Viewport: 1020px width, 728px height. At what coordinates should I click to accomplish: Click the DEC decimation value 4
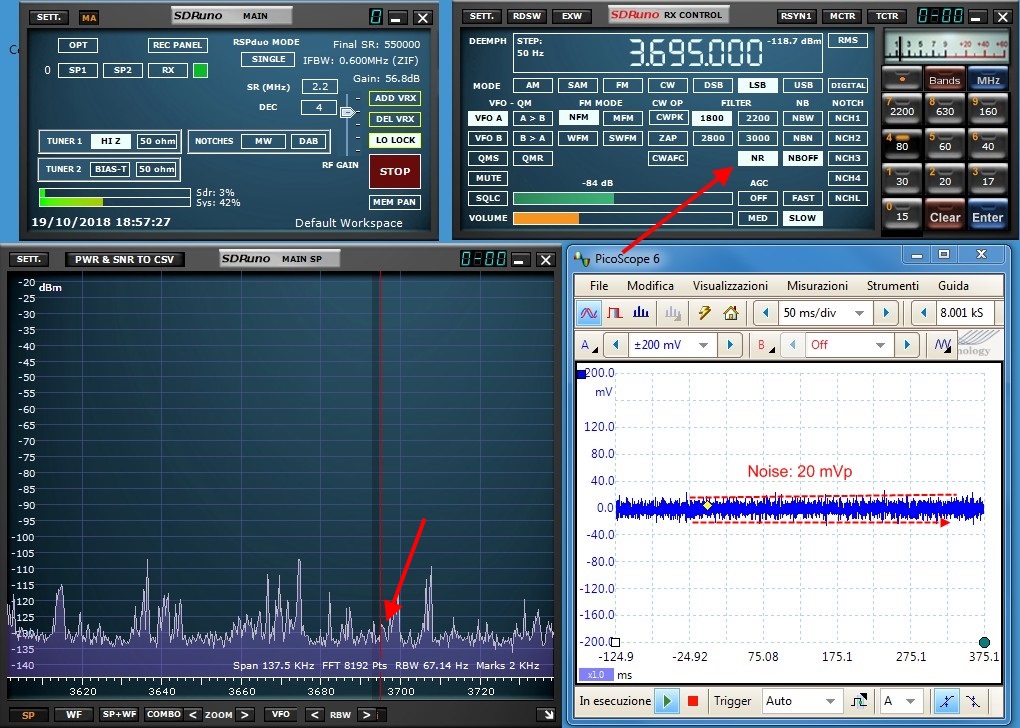[319, 107]
